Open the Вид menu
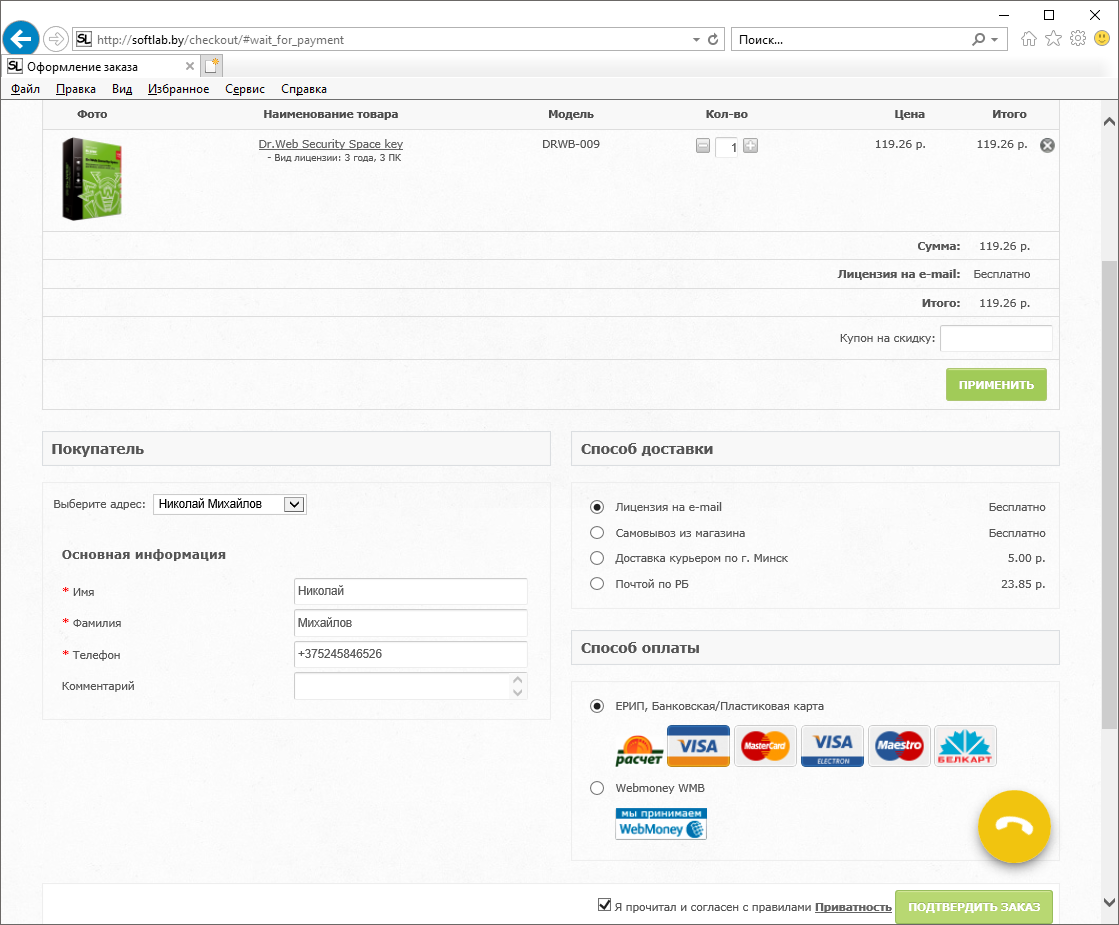 pos(122,89)
